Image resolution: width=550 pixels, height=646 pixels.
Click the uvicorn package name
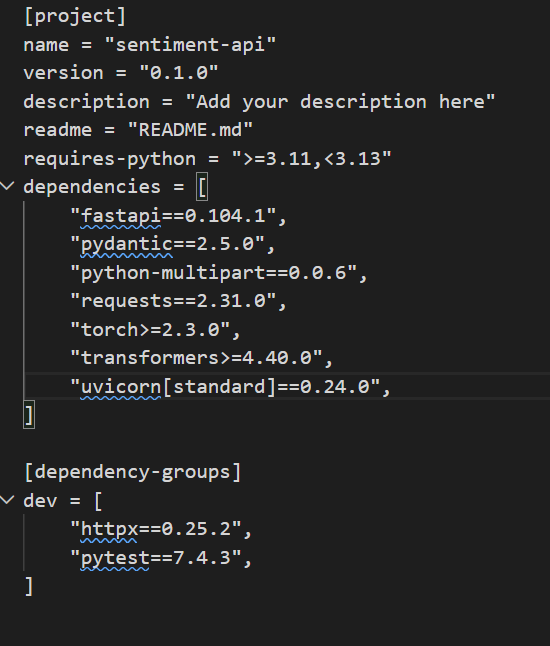[x=121, y=387]
